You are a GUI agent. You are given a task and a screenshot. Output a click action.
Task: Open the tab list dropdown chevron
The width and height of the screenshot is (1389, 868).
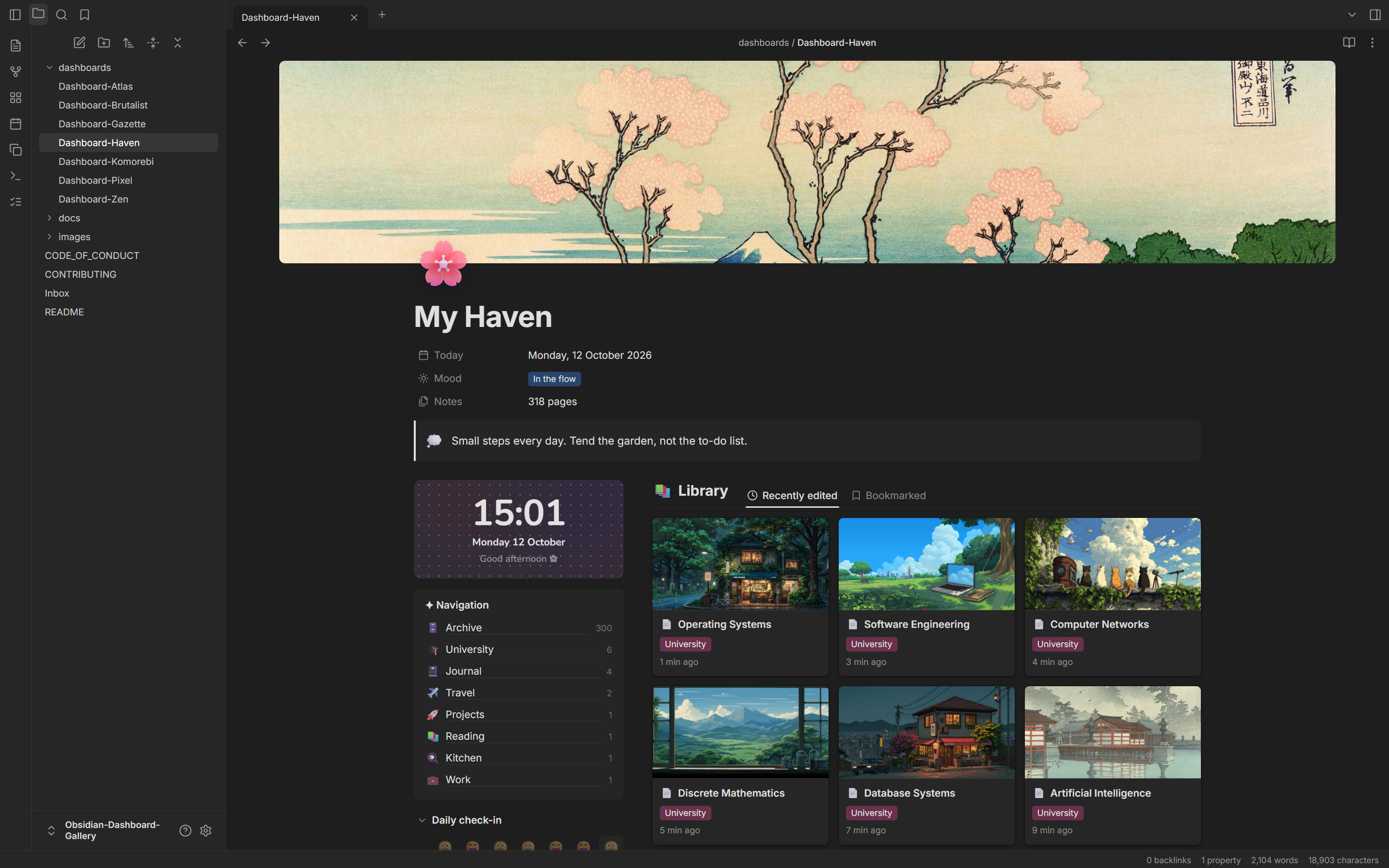click(x=1352, y=15)
